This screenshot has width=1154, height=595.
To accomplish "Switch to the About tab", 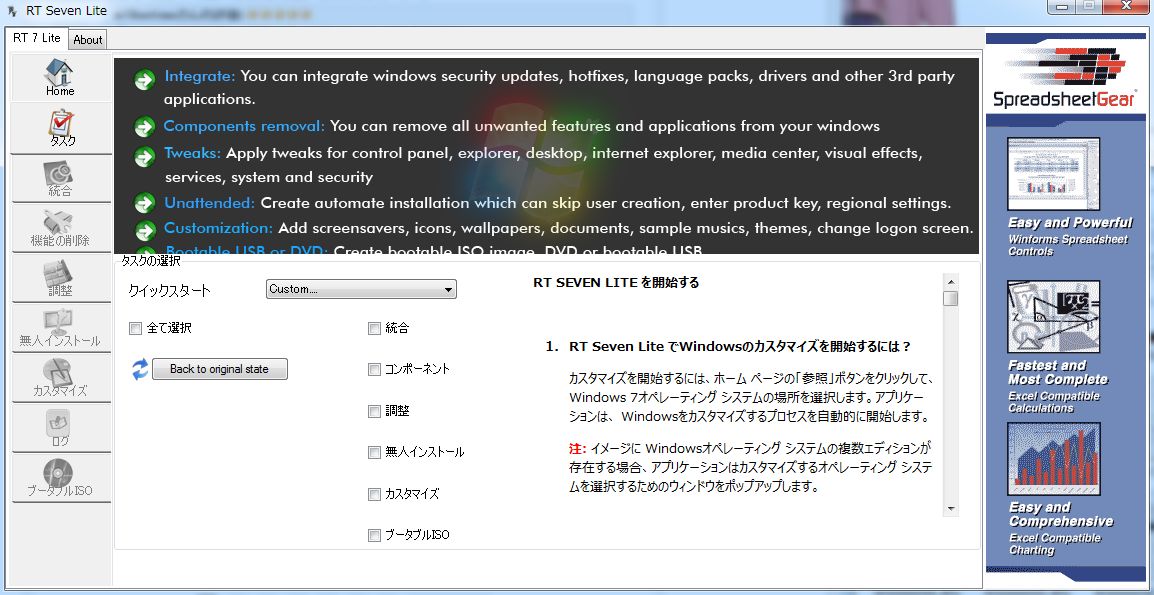I will [88, 40].
